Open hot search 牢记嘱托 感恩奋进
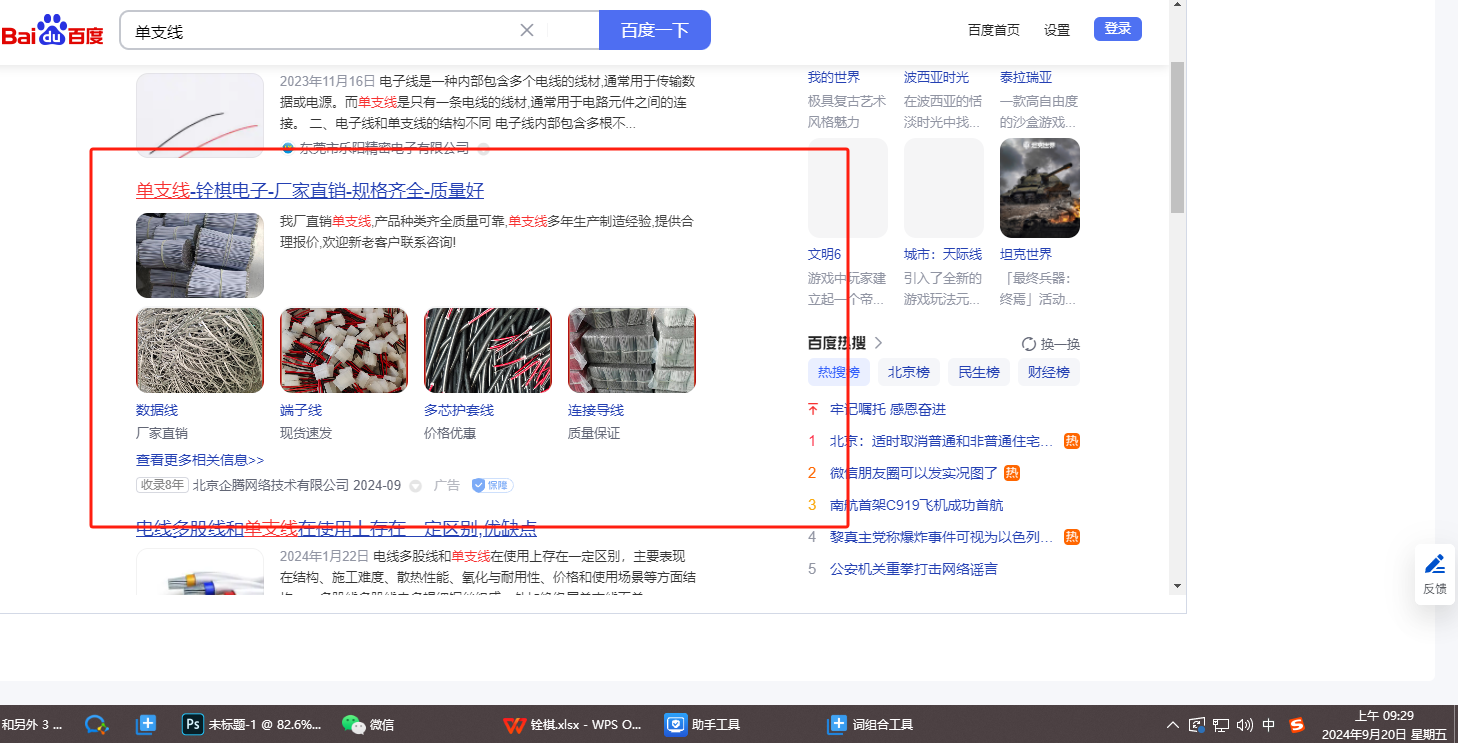 coord(888,409)
